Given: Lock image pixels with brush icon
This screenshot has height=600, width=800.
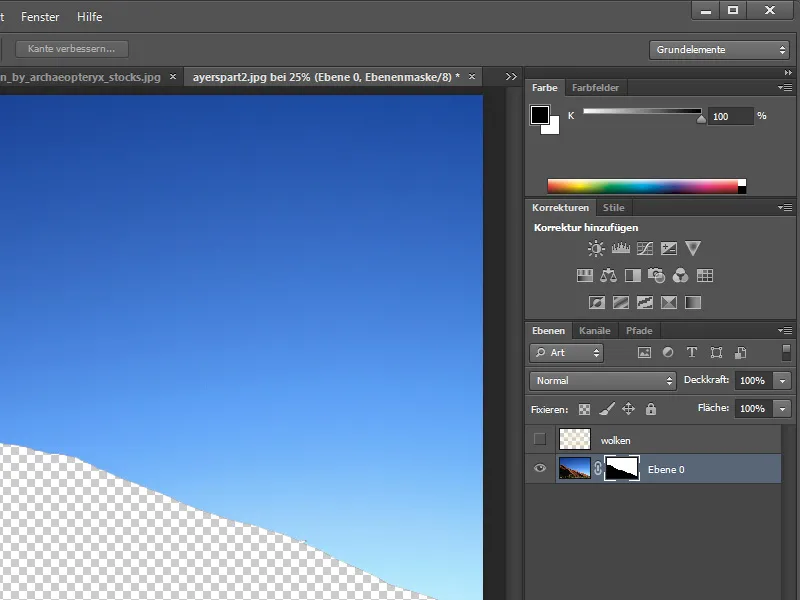Looking at the screenshot, I should [607, 409].
